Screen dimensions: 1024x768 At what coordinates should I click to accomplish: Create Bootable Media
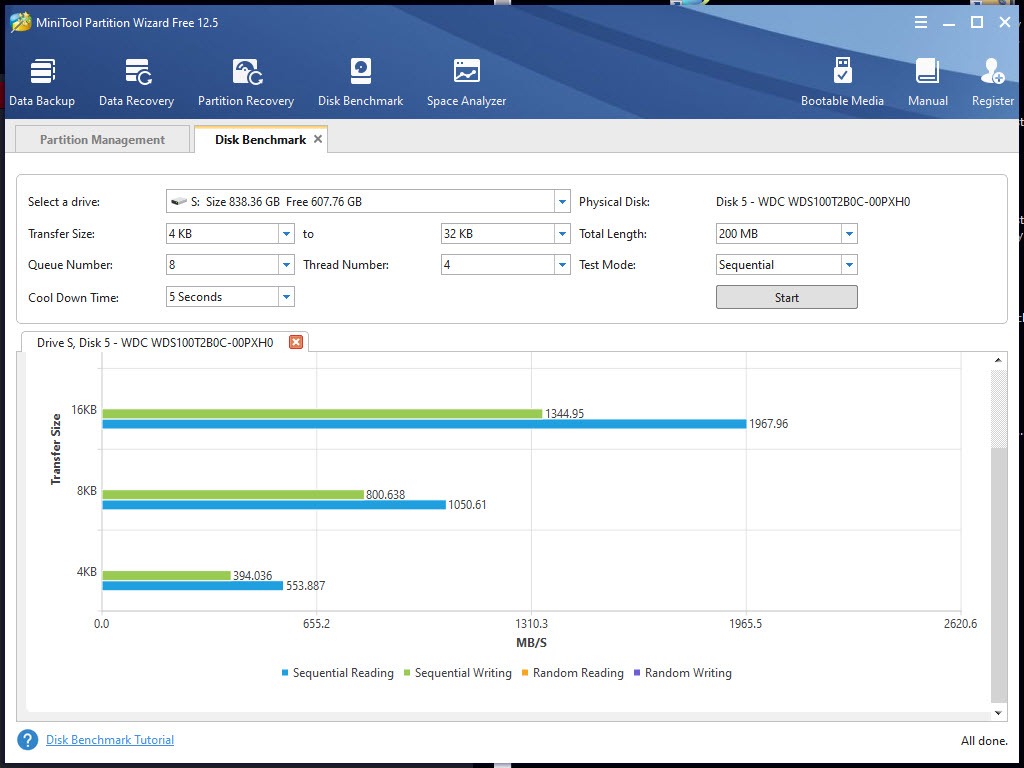[x=842, y=82]
